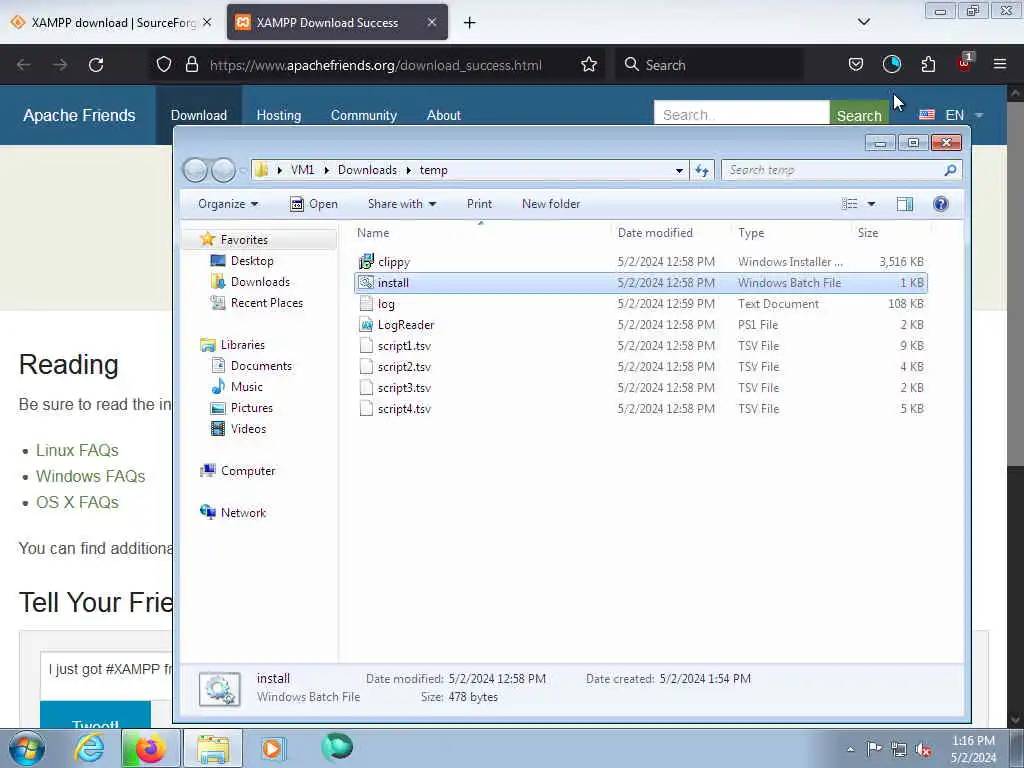
Task: Close the XAMPP Download Success tab
Action: (432, 22)
